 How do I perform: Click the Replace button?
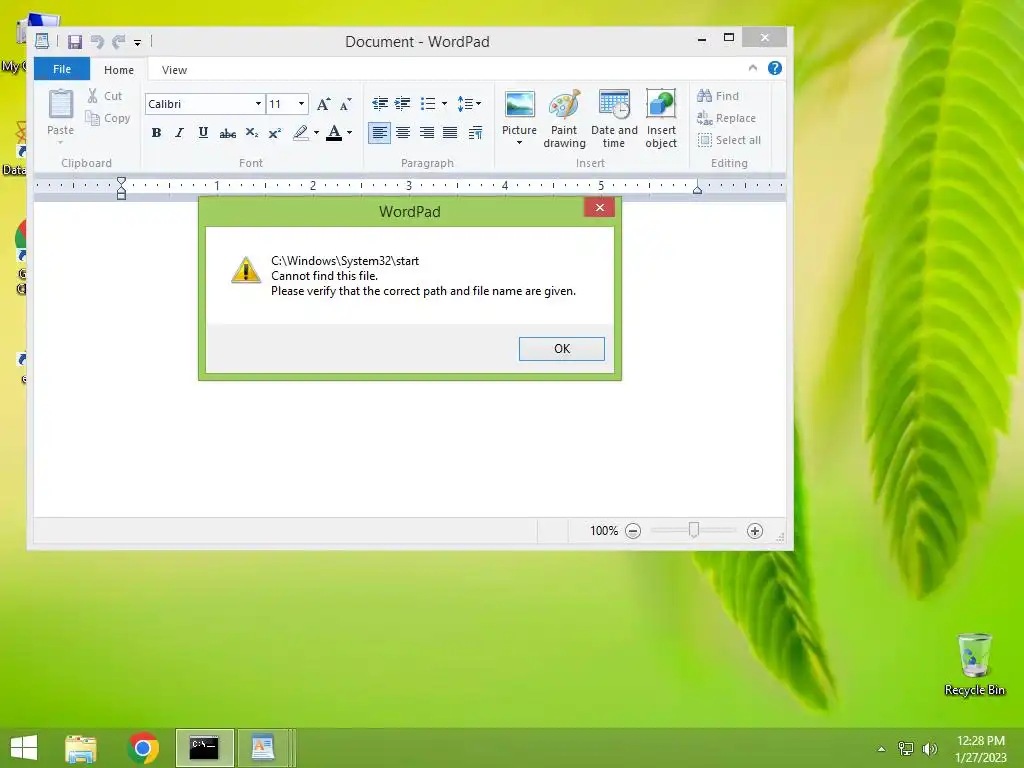tap(726, 118)
